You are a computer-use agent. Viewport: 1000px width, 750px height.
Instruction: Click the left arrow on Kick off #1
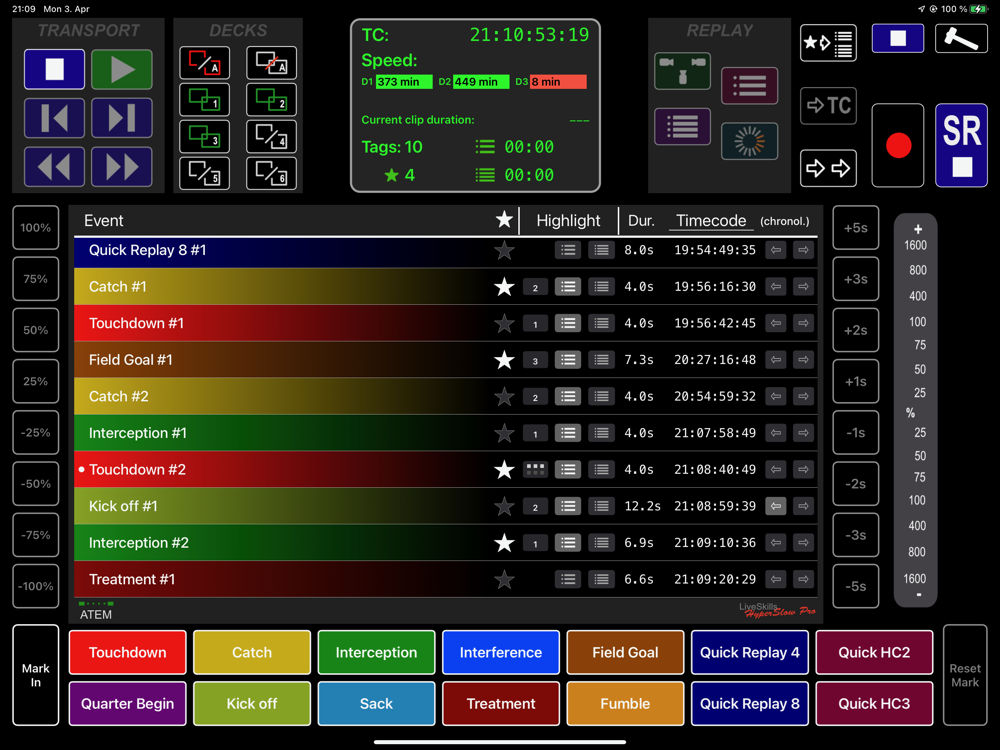coord(776,506)
